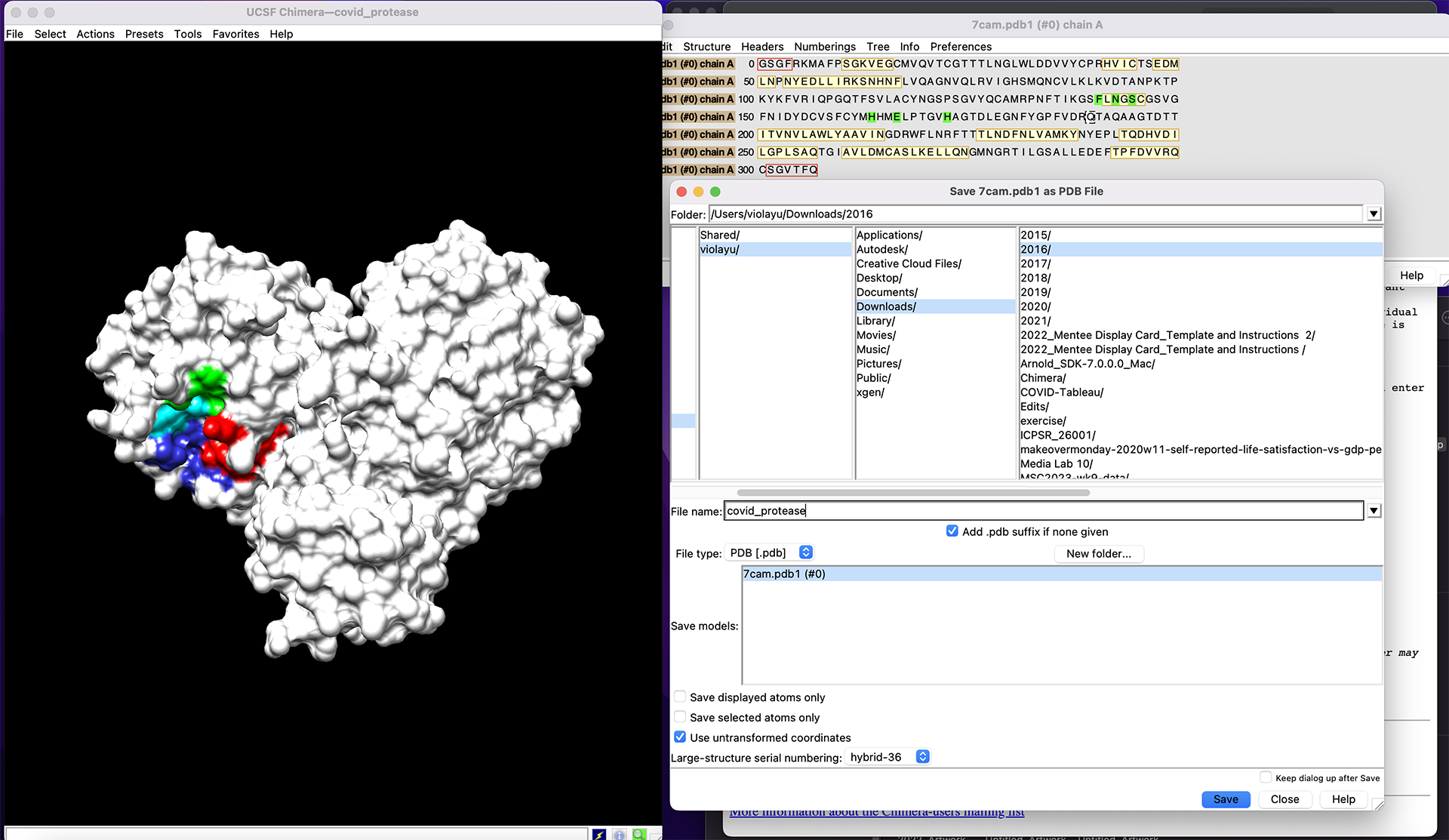The image size is (1449, 840).
Task: Open Numberings menu in sequence window
Action: pyautogui.click(x=825, y=47)
